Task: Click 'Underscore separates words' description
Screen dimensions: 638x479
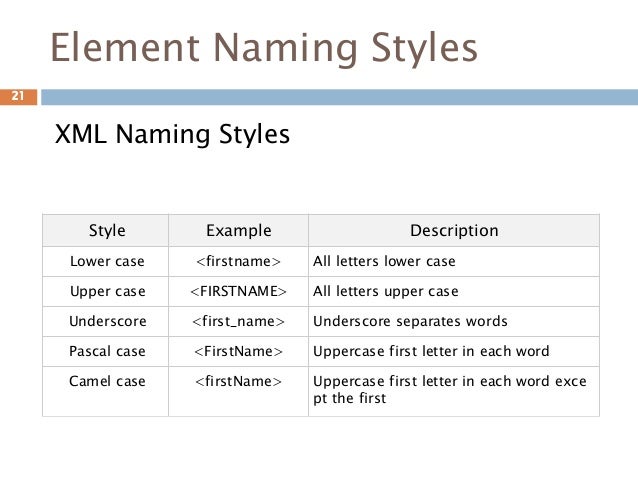Action: pos(410,322)
